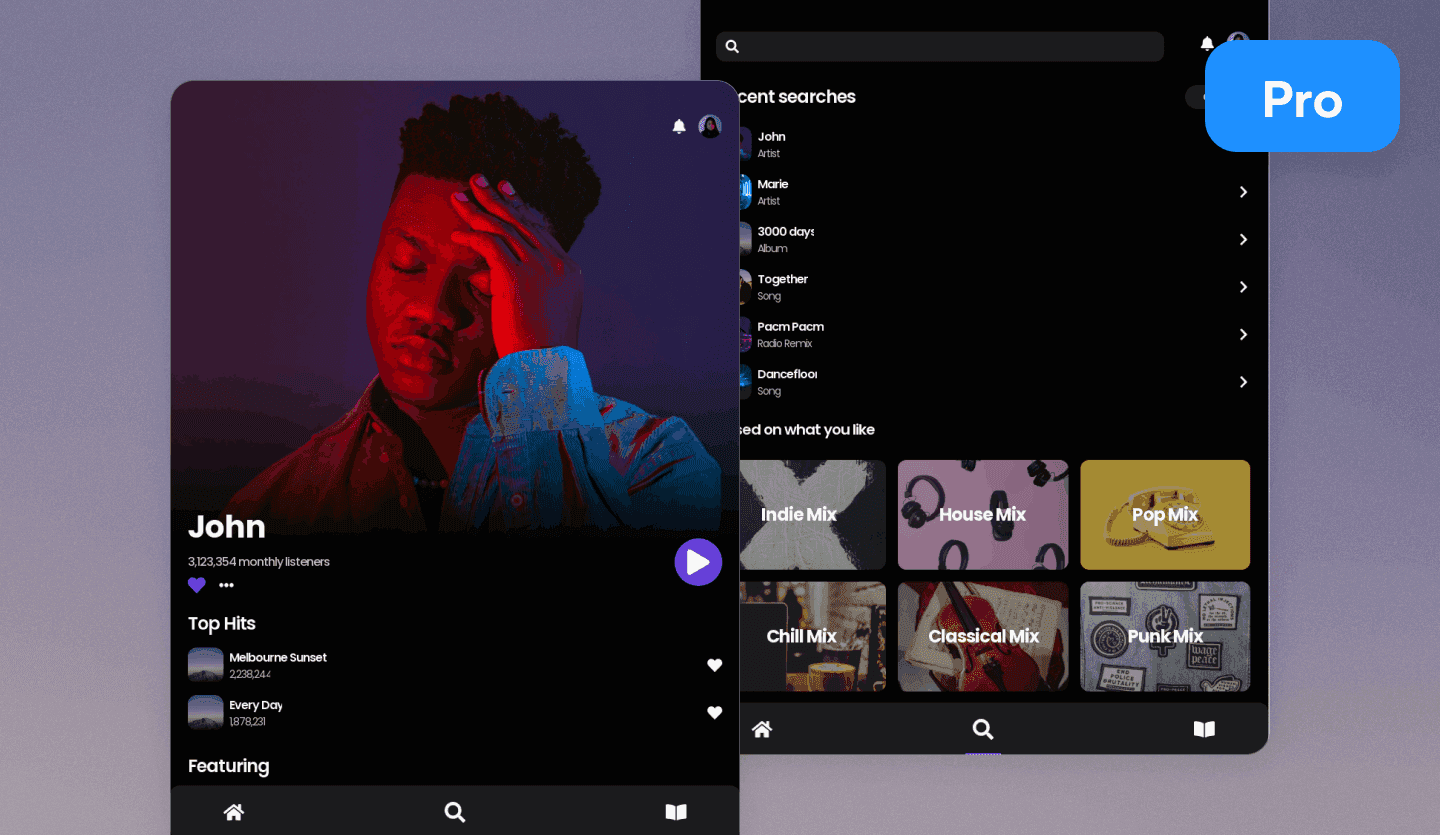Open the Every Day track thumbnail

[206, 713]
